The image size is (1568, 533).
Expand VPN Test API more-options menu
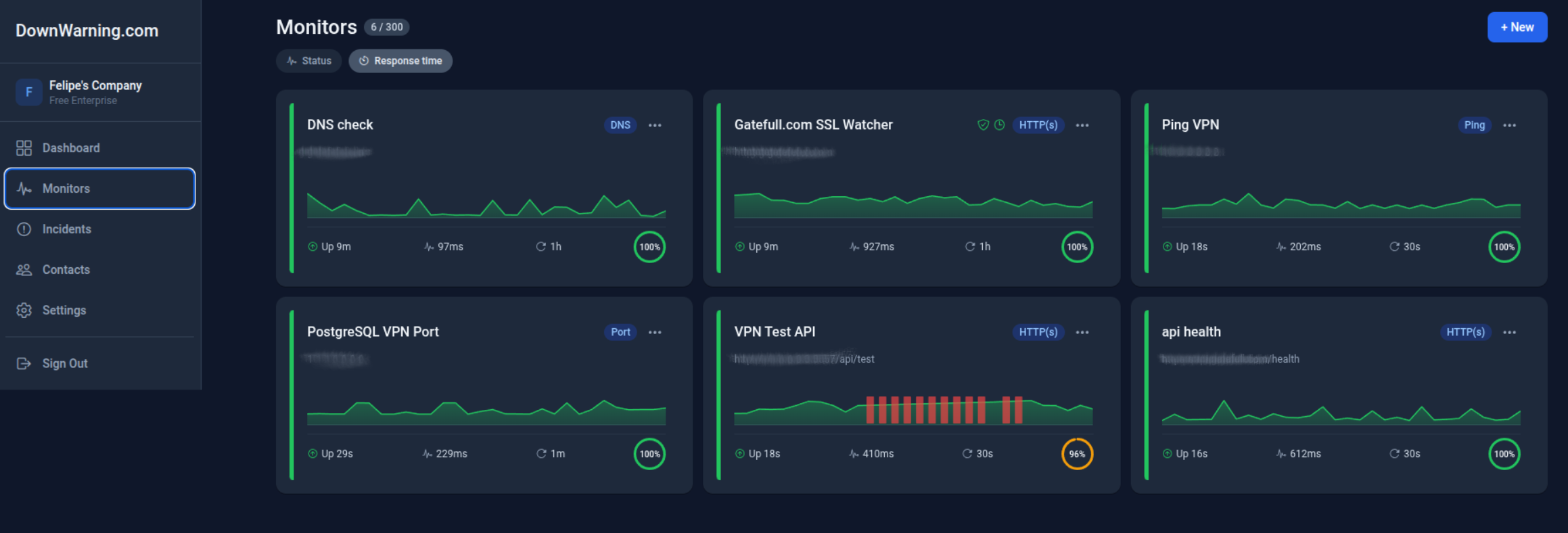pos(1082,332)
